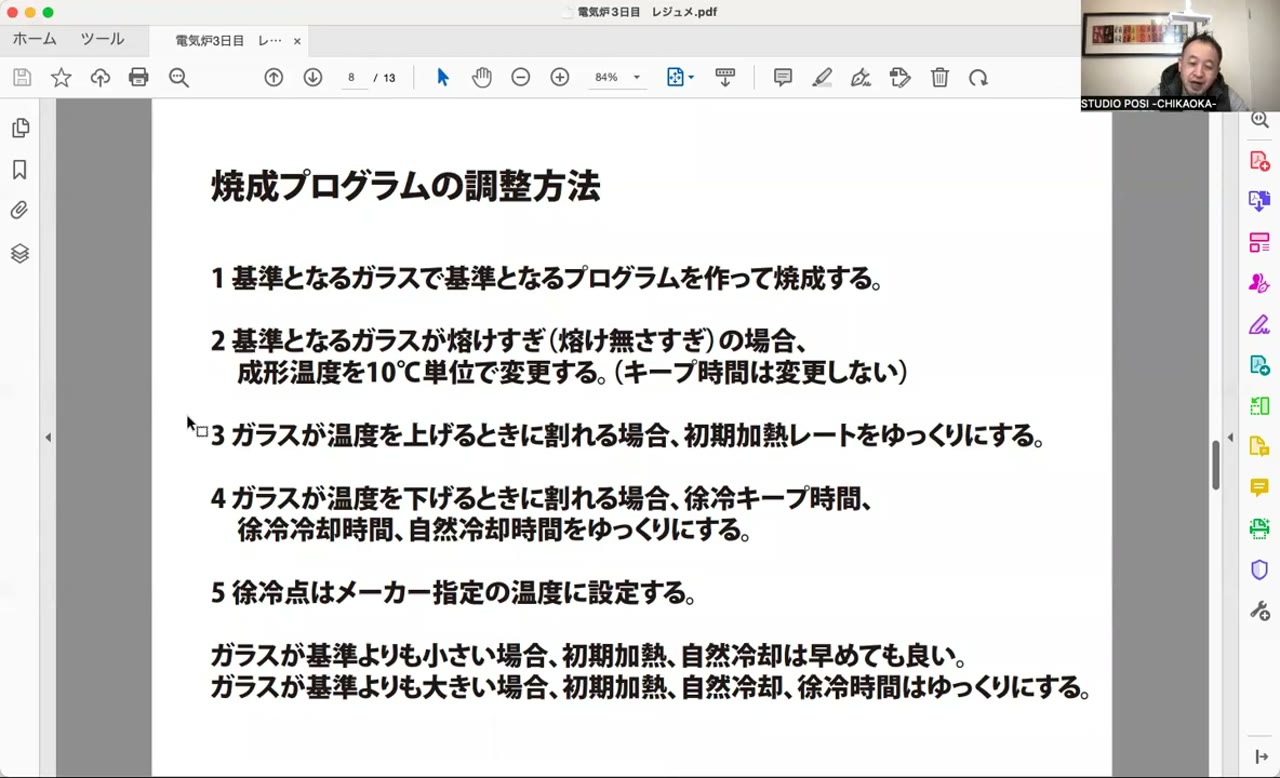This screenshot has height=778, width=1280.
Task: Zoom out with the minus button
Action: (x=521, y=77)
